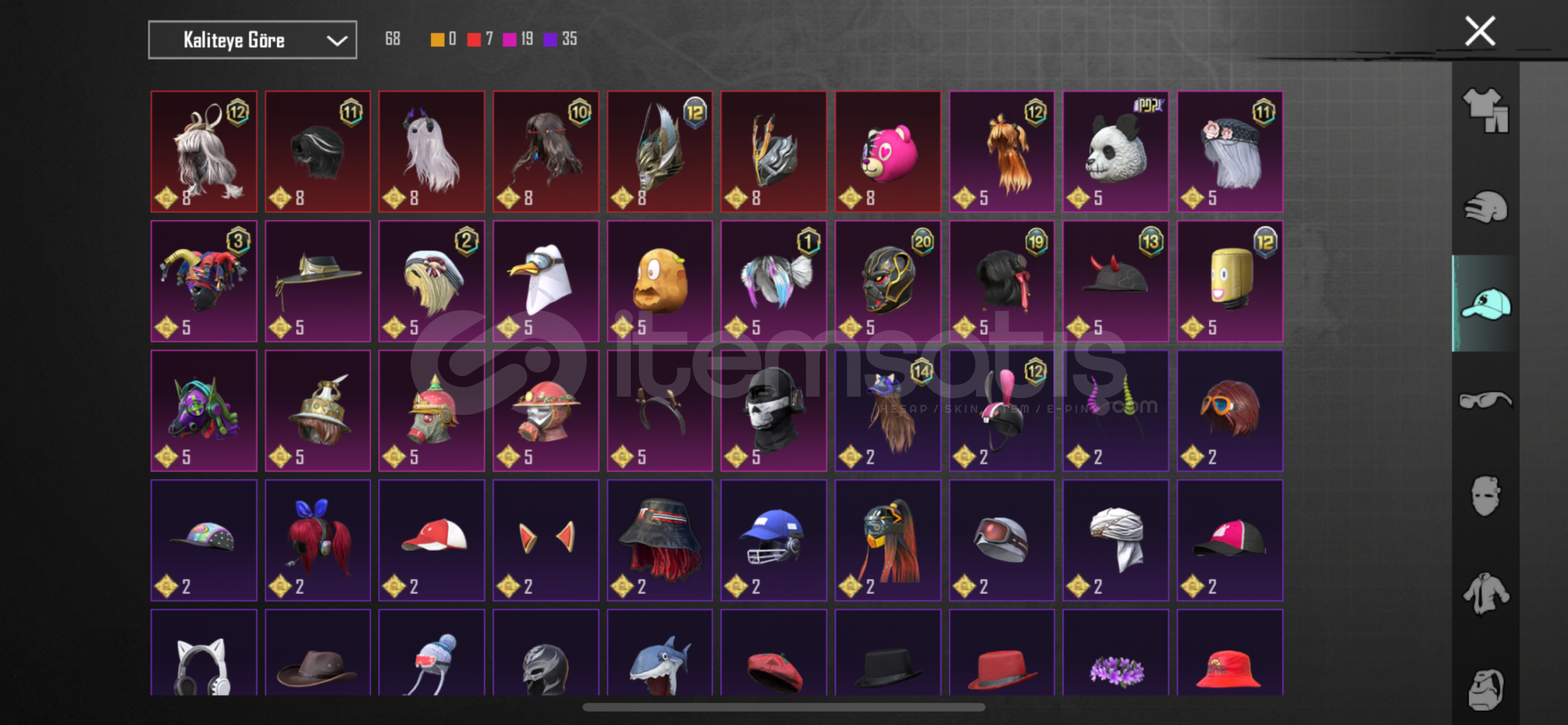This screenshot has height=725, width=1568.
Task: Close the inventory with X button
Action: [x=1480, y=31]
